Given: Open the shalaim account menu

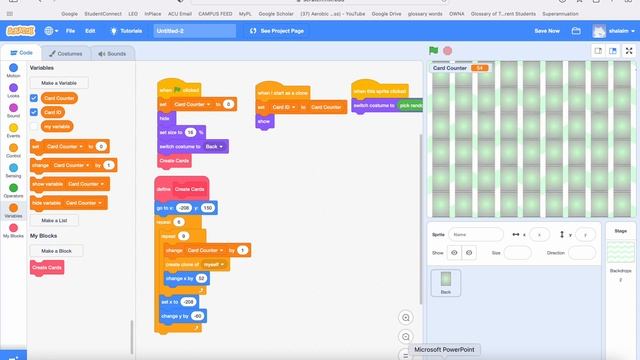Looking at the screenshot, I should 614,31.
